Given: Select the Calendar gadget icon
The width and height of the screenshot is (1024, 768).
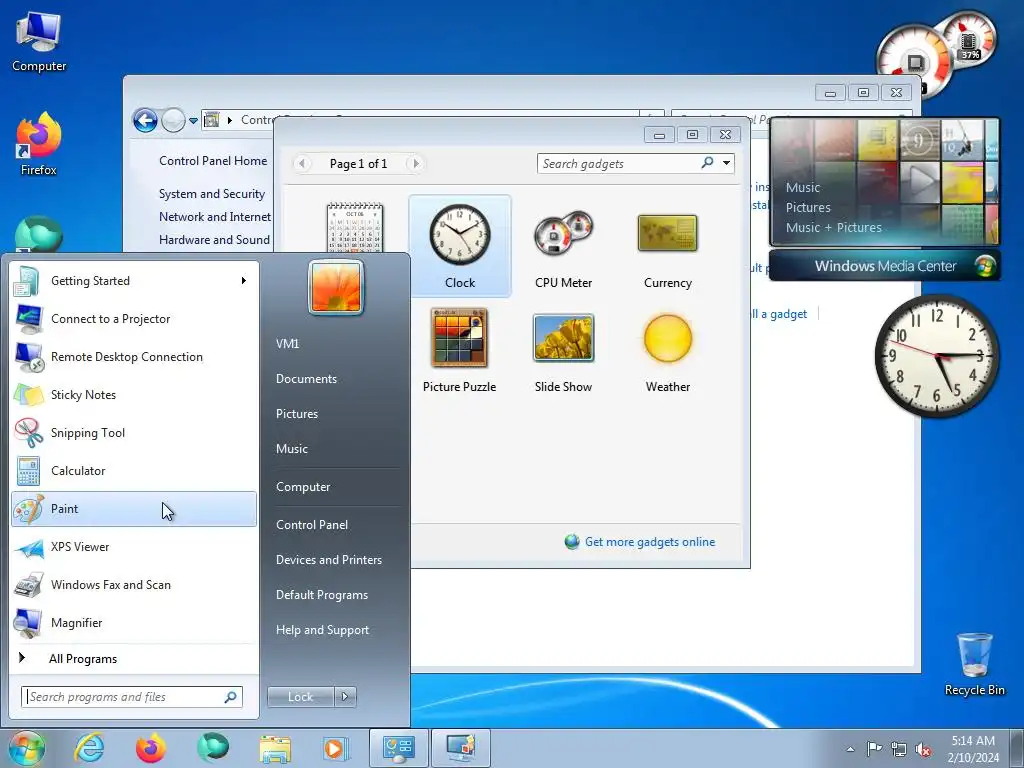Looking at the screenshot, I should pyautogui.click(x=355, y=227).
